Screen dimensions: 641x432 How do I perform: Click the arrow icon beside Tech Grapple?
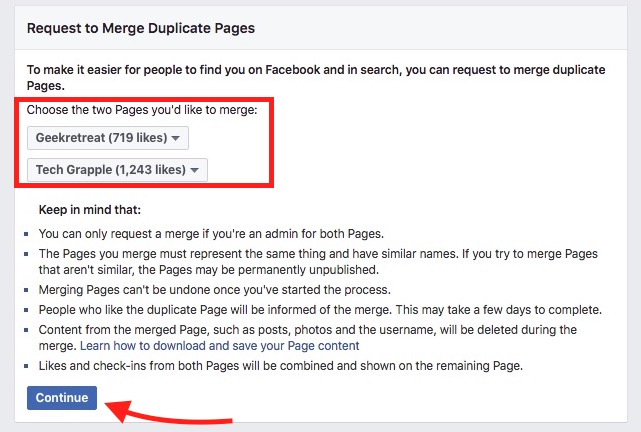(x=195, y=170)
